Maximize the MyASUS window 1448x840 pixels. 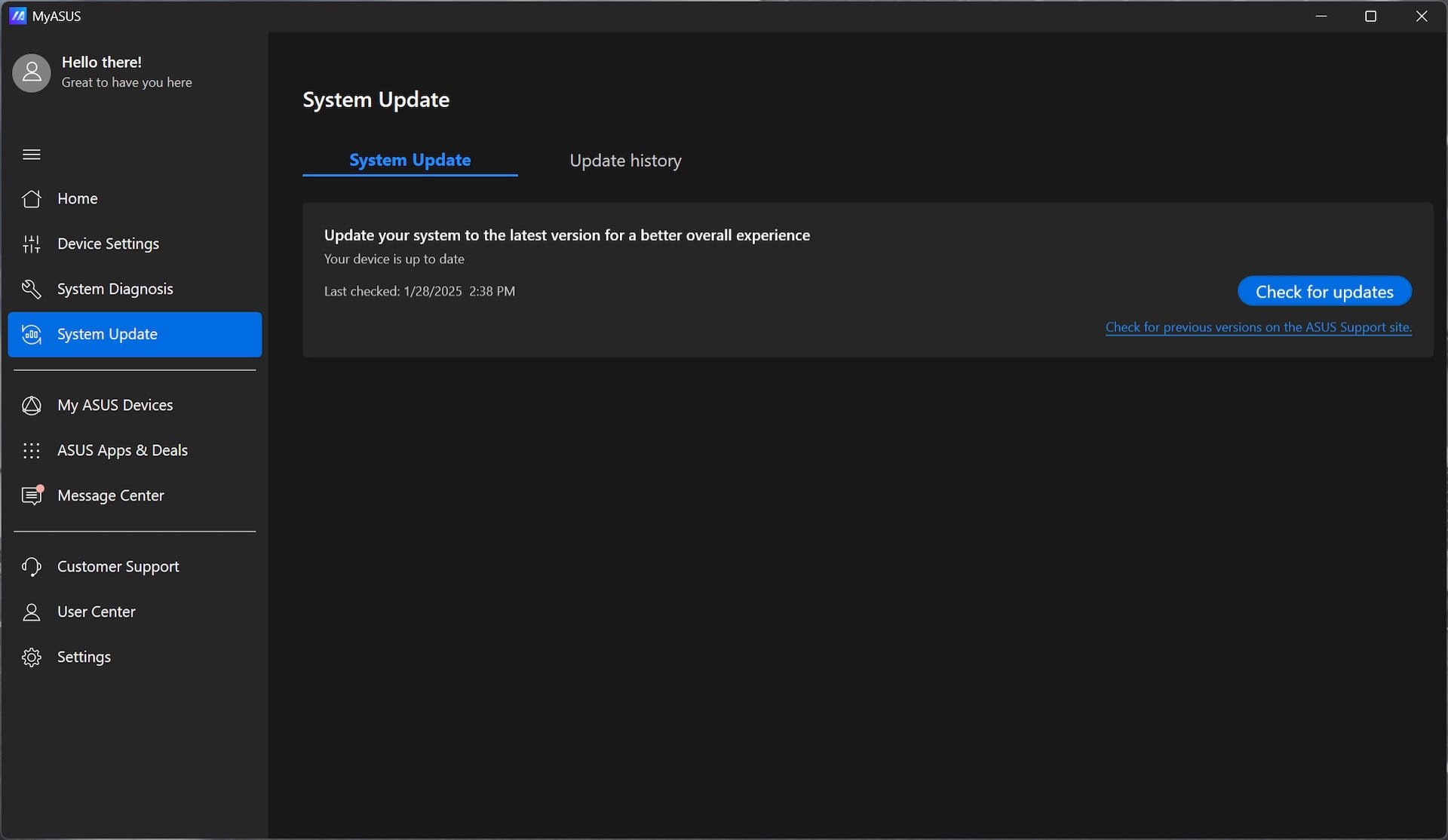pos(1371,16)
